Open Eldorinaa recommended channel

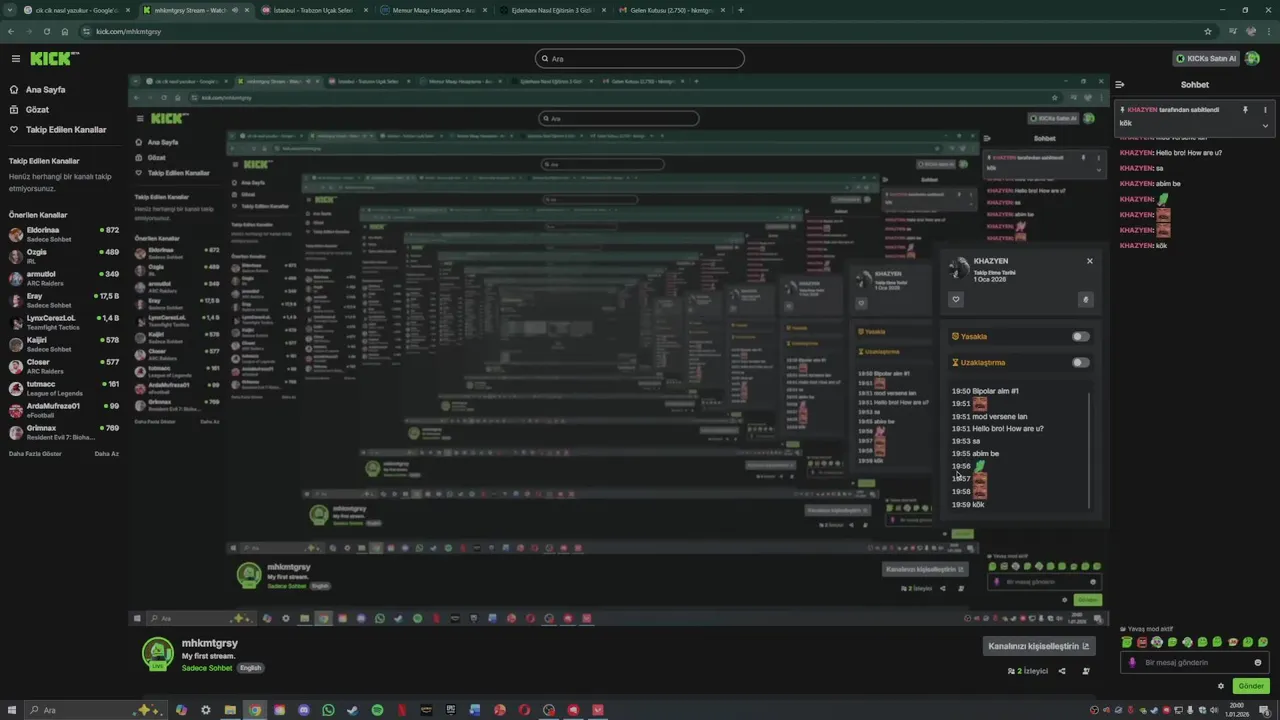[x=64, y=234]
